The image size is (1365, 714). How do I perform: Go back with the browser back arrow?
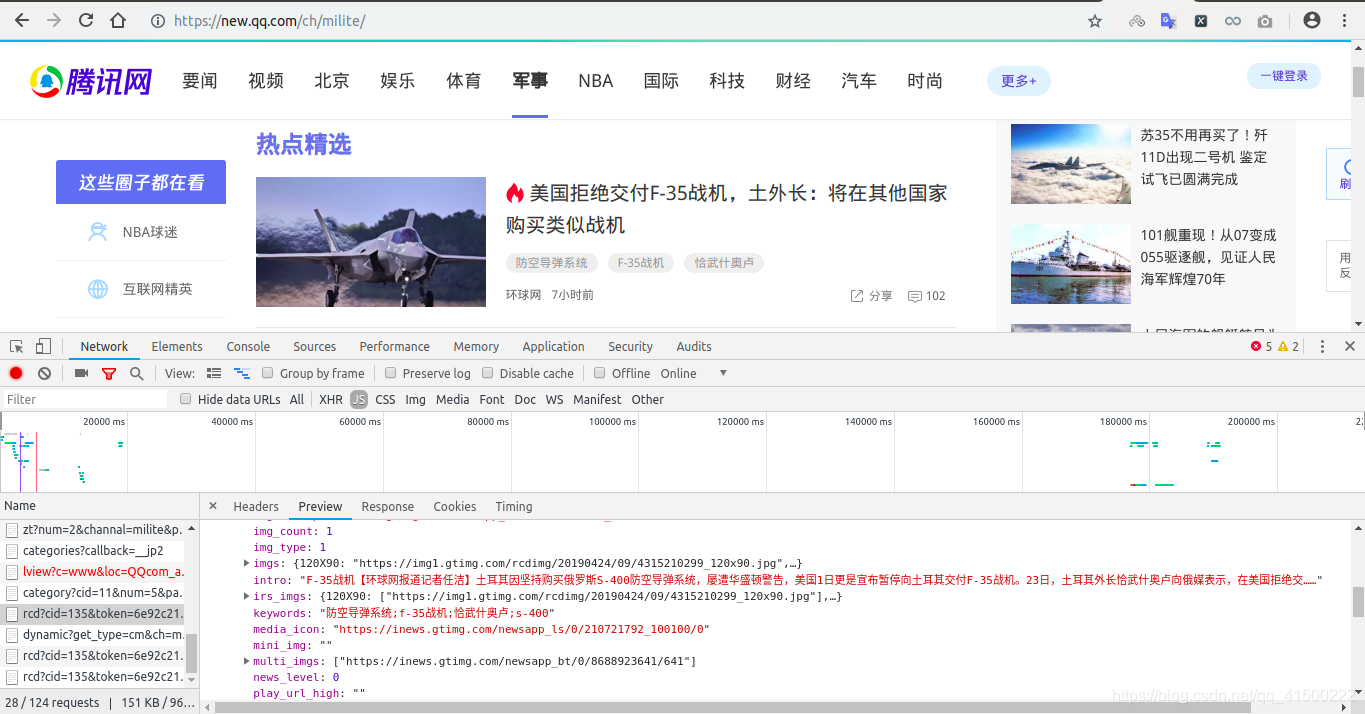[x=22, y=20]
